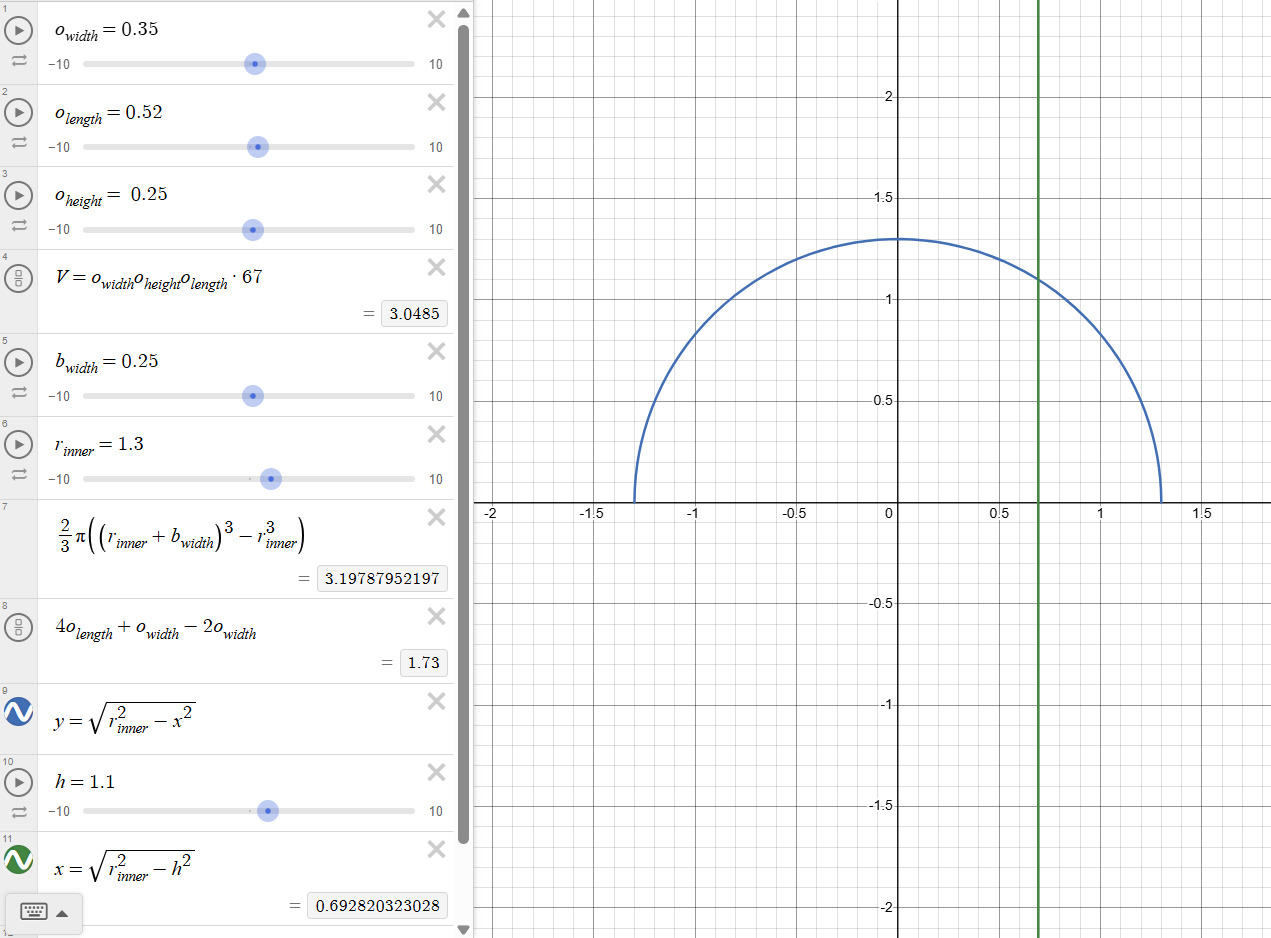The width and height of the screenshot is (1271, 938).
Task: Click the r_inner slider handle
Action: (x=270, y=479)
